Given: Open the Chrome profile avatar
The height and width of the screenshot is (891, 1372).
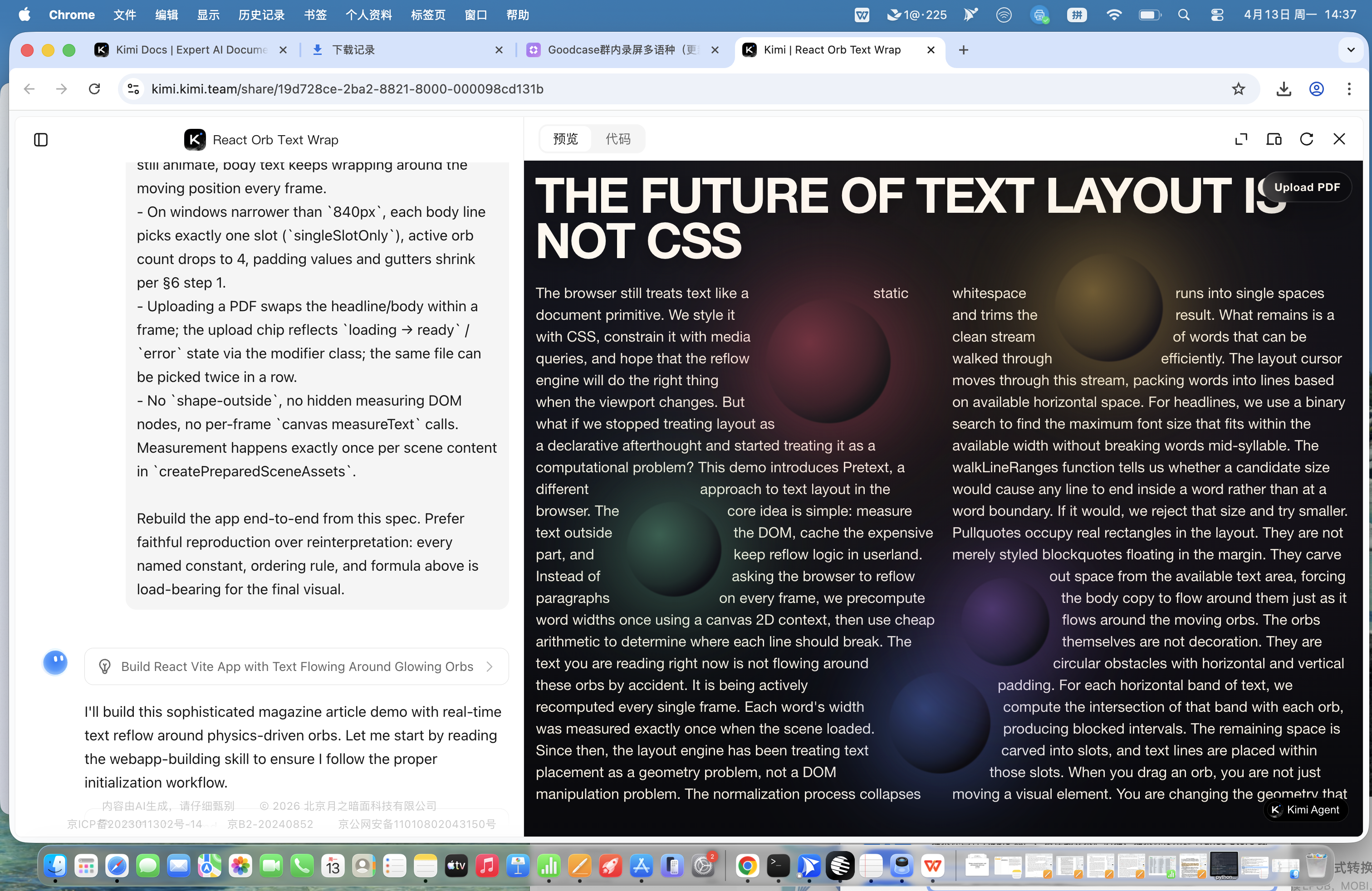Looking at the screenshot, I should [x=1316, y=89].
